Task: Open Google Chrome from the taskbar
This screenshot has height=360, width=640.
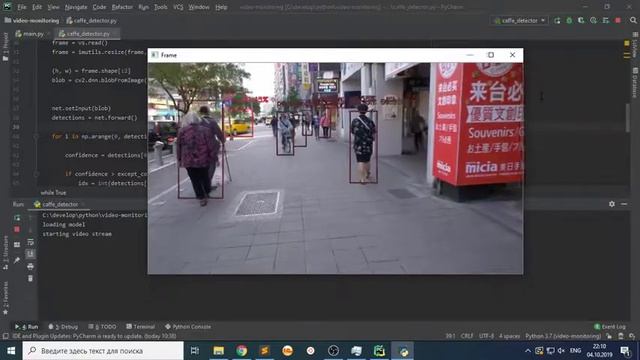Action: pos(241,351)
